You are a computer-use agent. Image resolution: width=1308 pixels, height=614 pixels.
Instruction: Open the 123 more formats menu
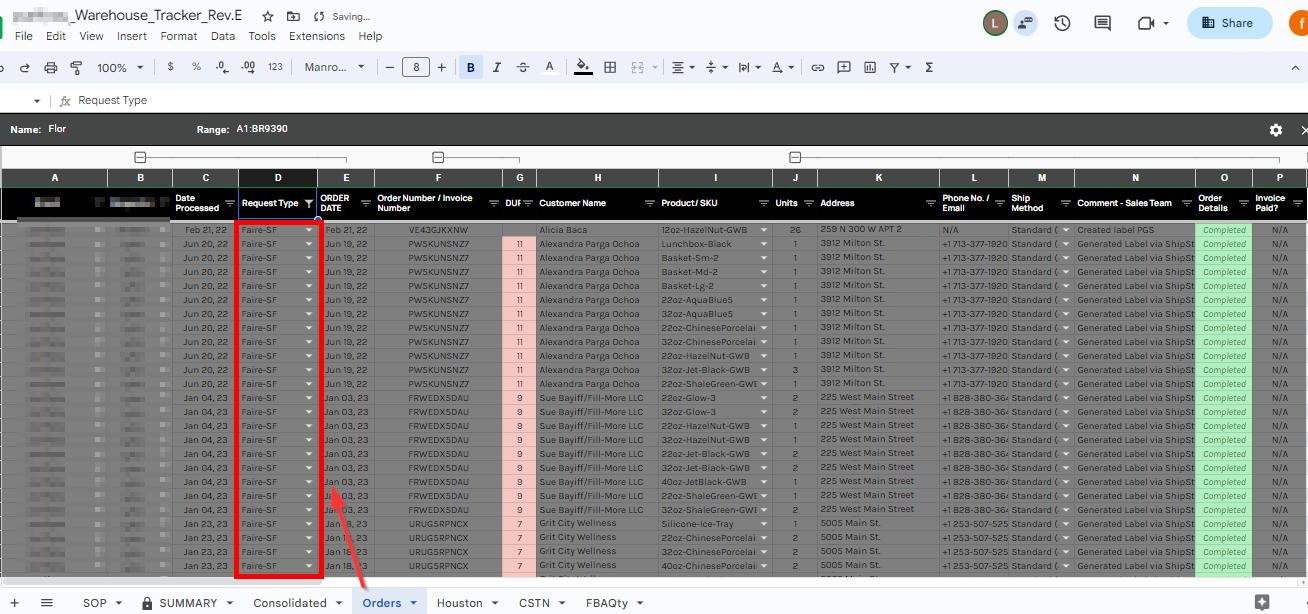tap(276, 67)
